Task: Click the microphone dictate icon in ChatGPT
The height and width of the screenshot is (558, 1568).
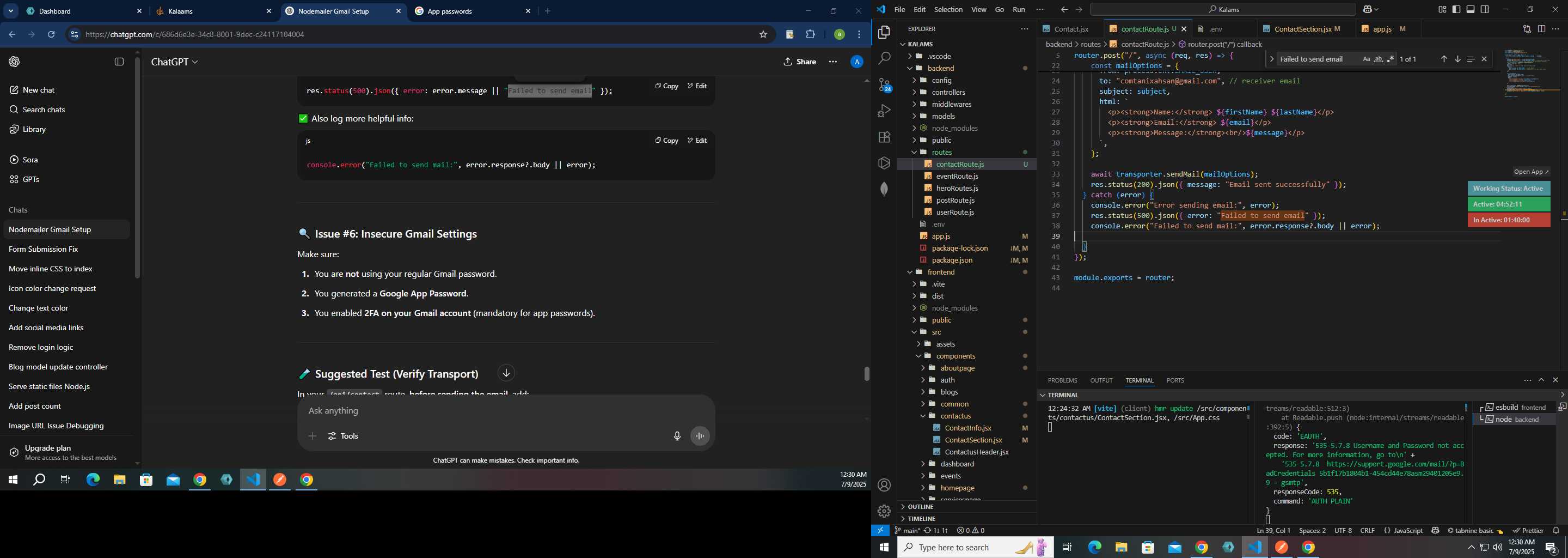Action: pos(677,436)
